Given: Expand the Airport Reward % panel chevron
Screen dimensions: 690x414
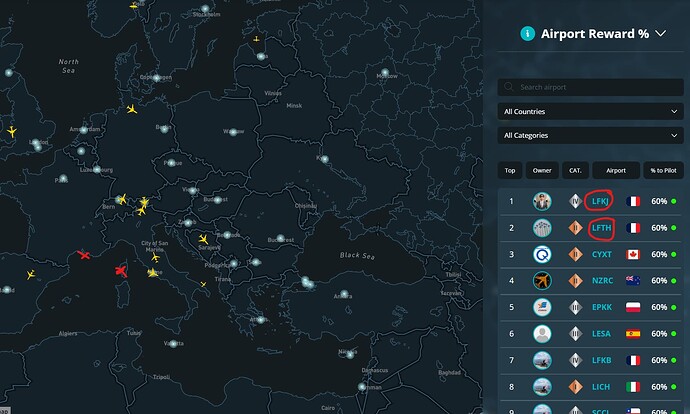Looking at the screenshot, I should pyautogui.click(x=660, y=34).
